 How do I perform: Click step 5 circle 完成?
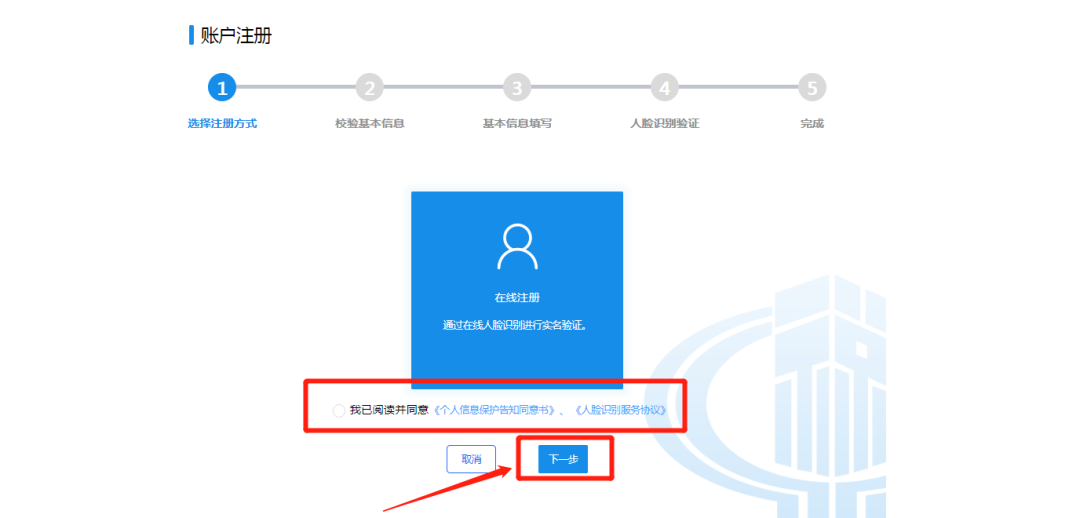pos(812,87)
